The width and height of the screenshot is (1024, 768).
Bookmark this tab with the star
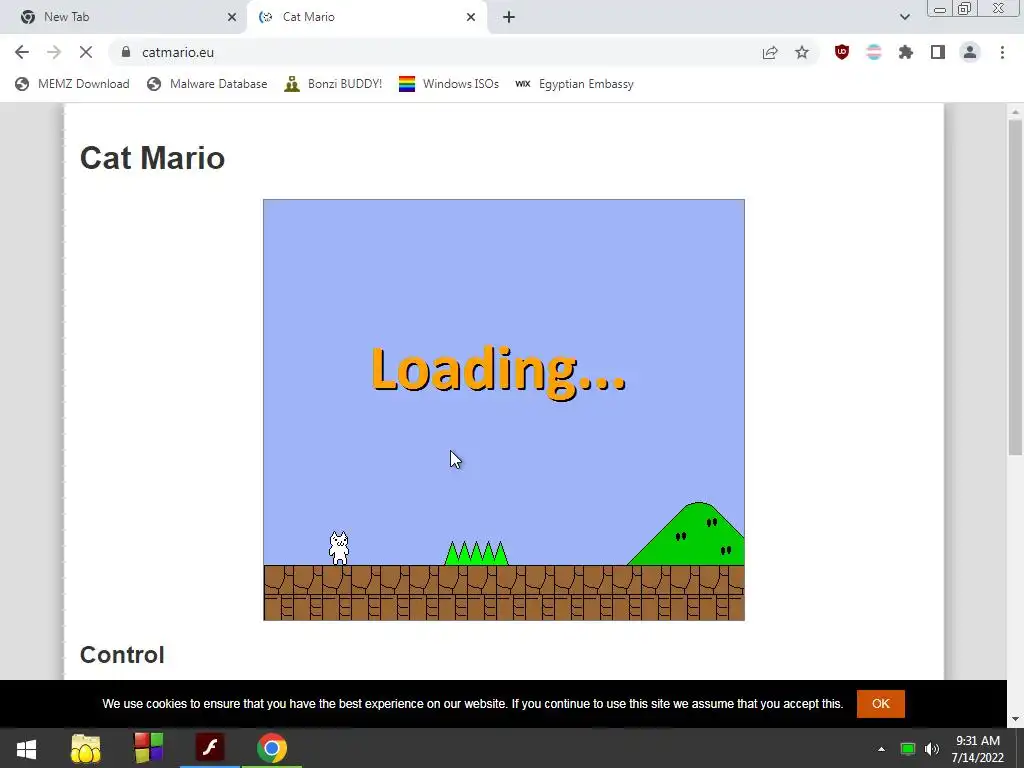[802, 52]
